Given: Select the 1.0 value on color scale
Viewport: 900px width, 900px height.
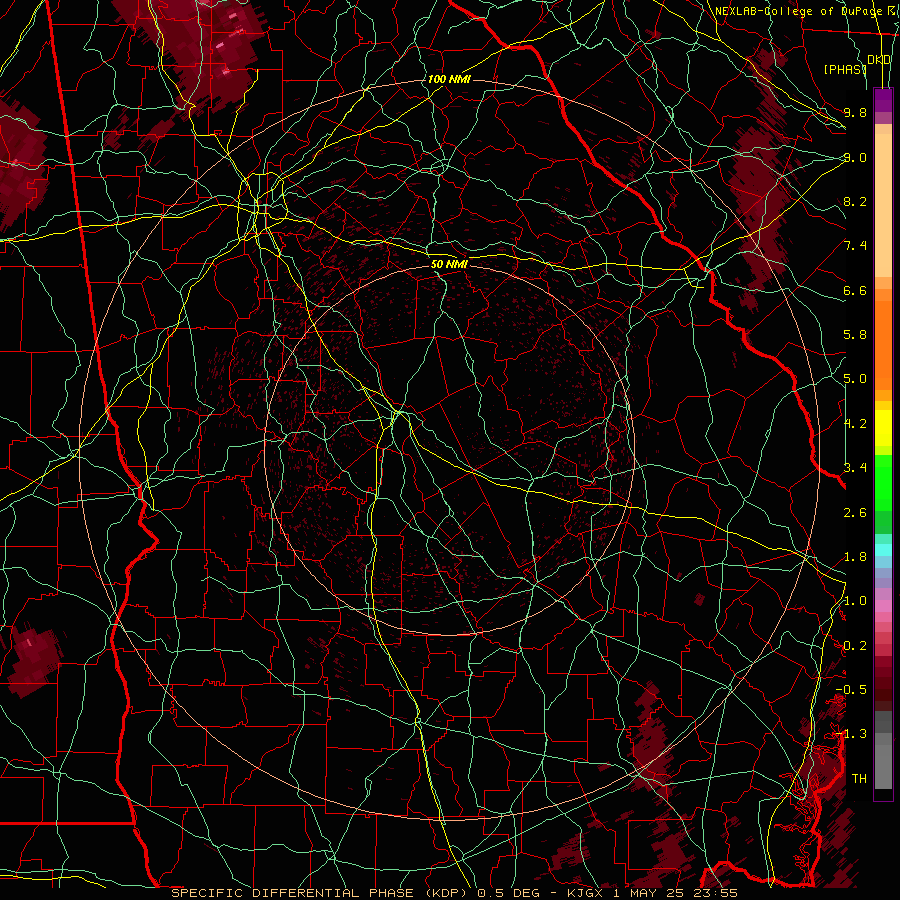Looking at the screenshot, I should pos(855,601).
